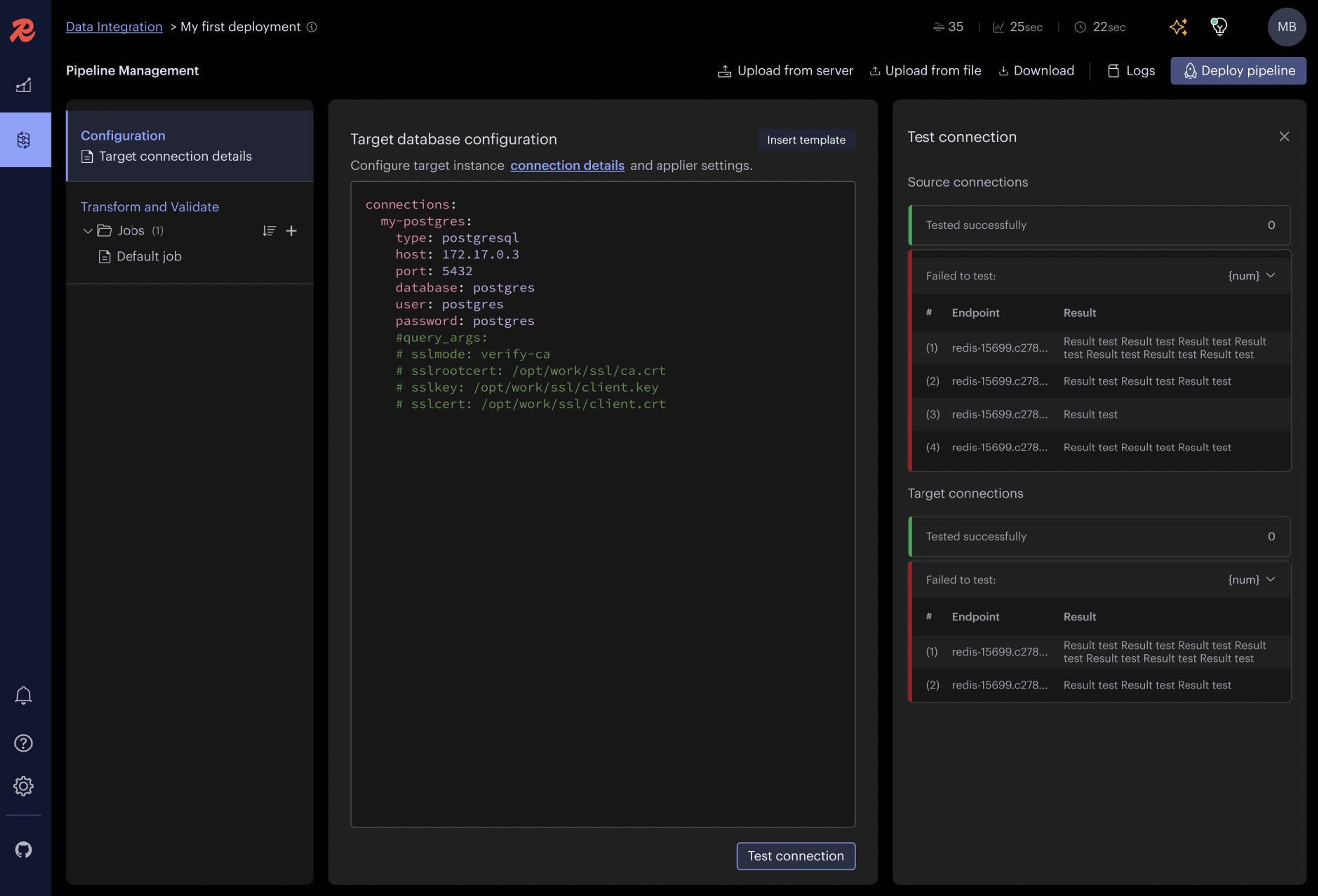Open the GitHub icon in sidebar

23,850
